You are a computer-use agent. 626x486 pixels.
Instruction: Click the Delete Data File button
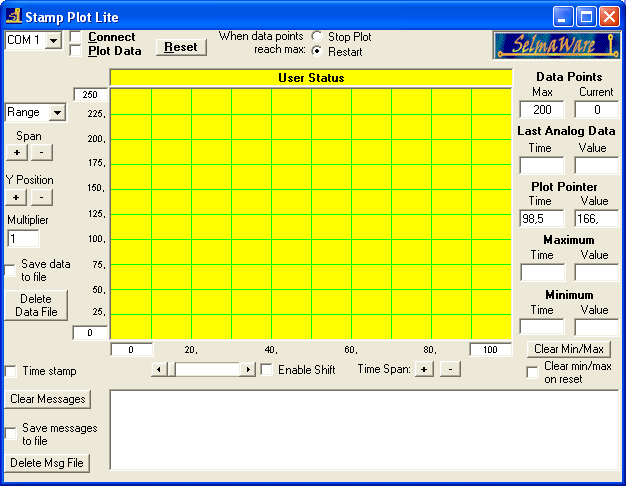point(36,305)
